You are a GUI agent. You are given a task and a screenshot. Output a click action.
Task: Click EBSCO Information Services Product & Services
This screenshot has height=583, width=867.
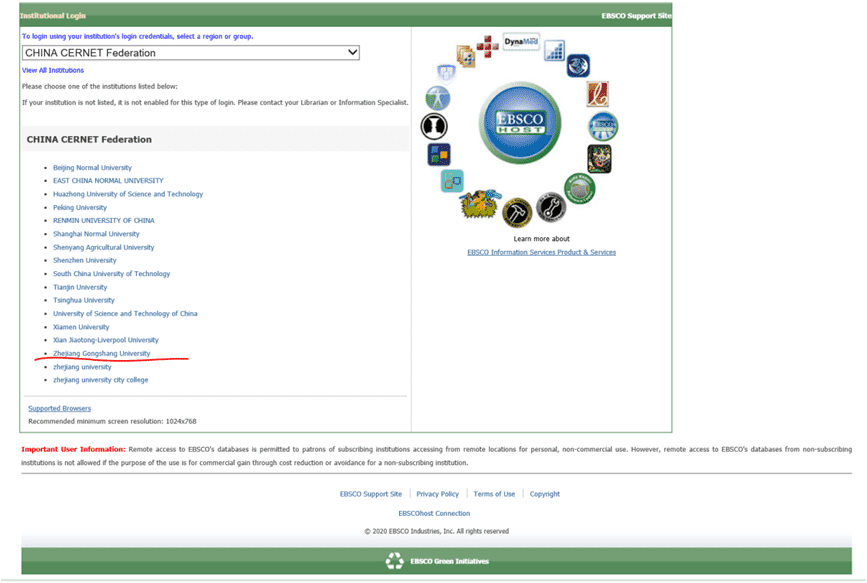coord(541,252)
